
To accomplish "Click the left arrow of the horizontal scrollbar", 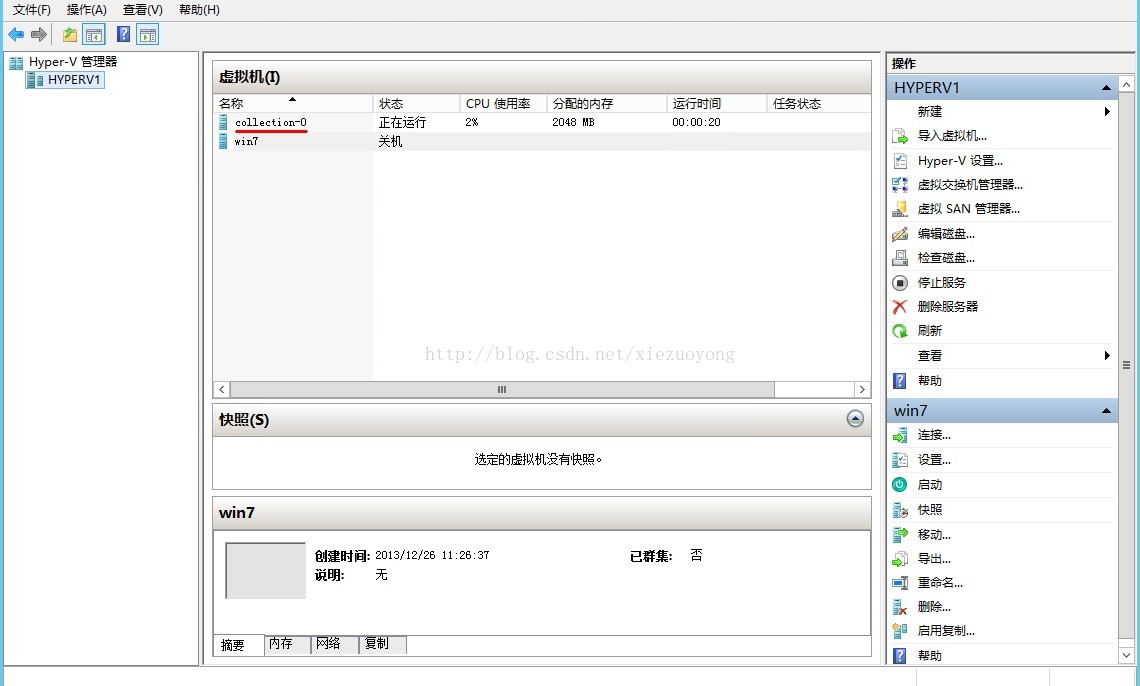I will click(x=222, y=390).
